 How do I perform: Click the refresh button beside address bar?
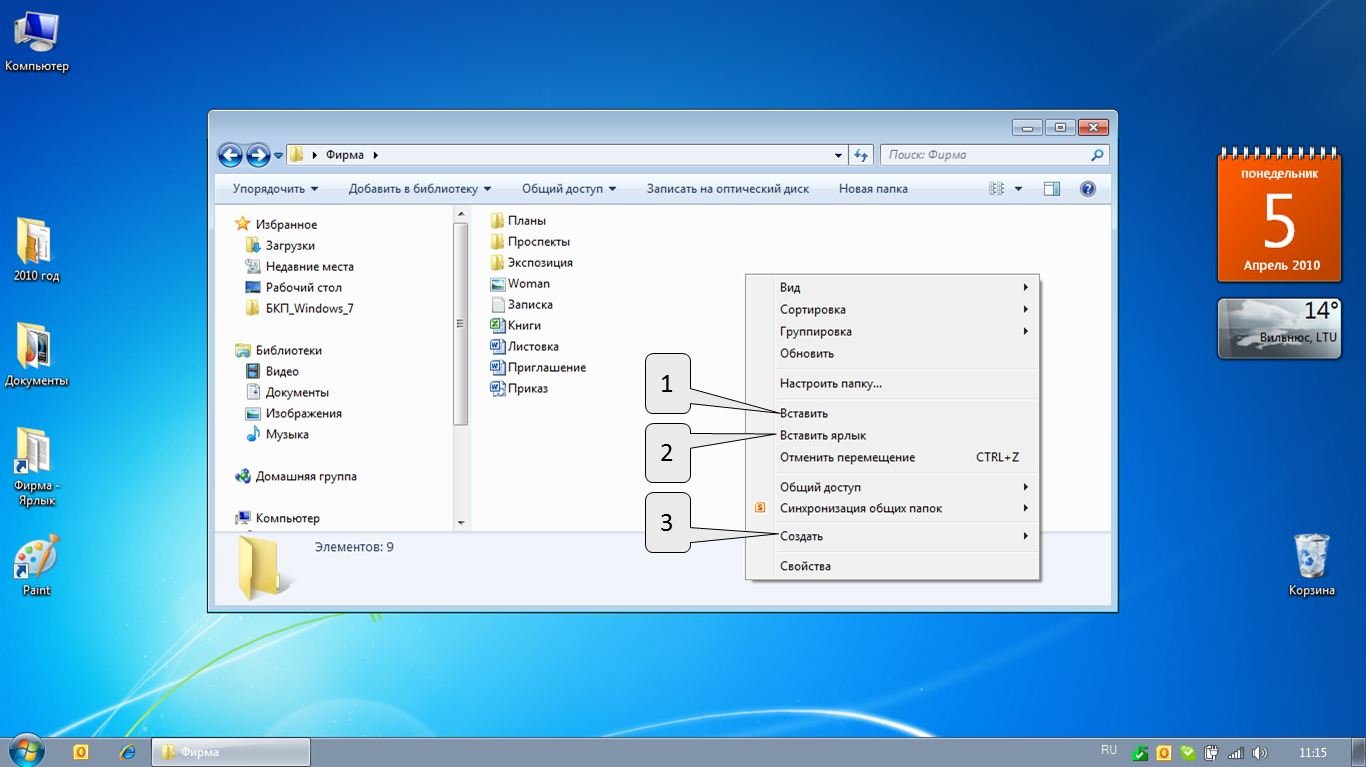[x=861, y=155]
